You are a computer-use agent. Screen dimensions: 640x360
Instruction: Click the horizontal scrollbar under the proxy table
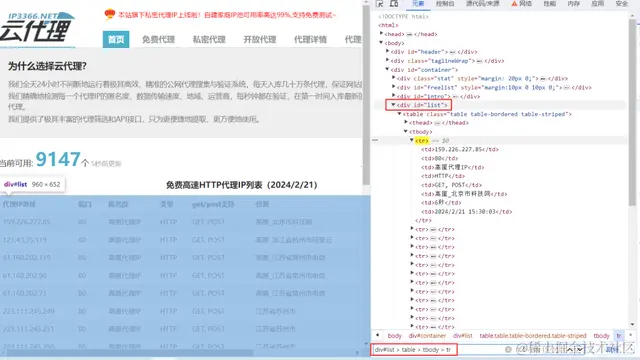[131, 353]
